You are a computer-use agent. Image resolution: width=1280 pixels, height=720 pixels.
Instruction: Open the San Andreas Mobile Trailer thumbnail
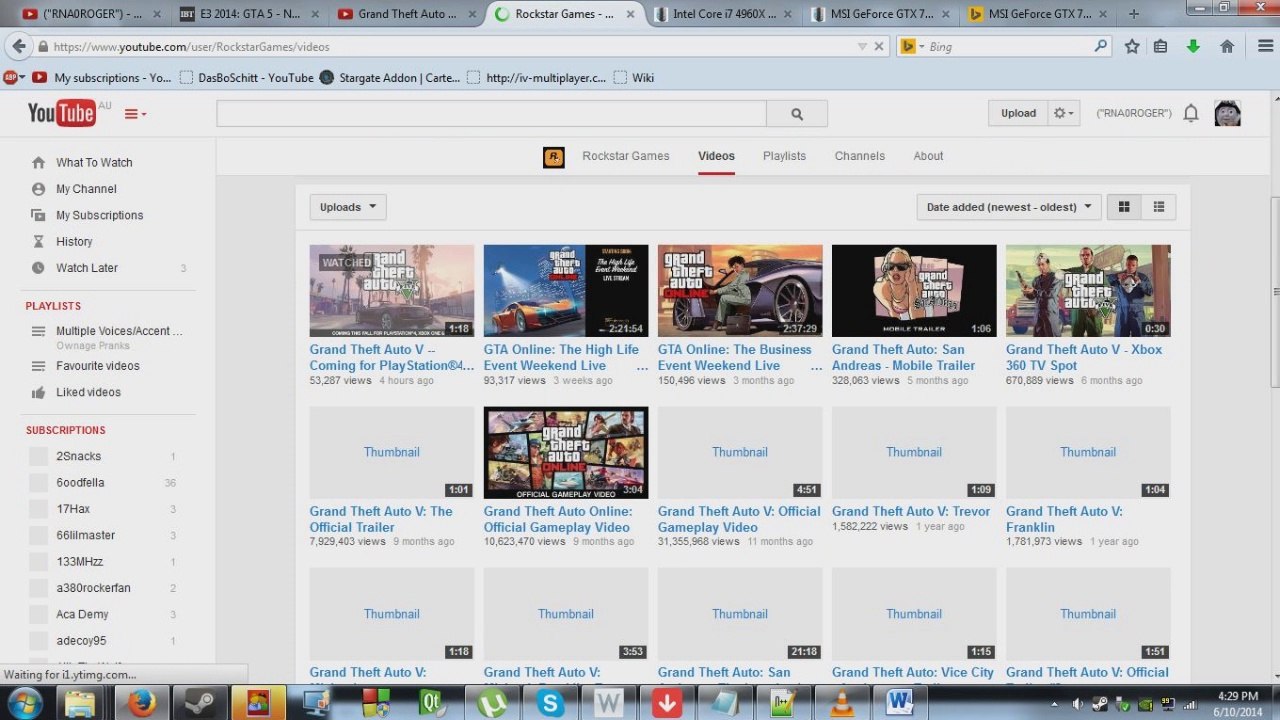click(x=914, y=291)
